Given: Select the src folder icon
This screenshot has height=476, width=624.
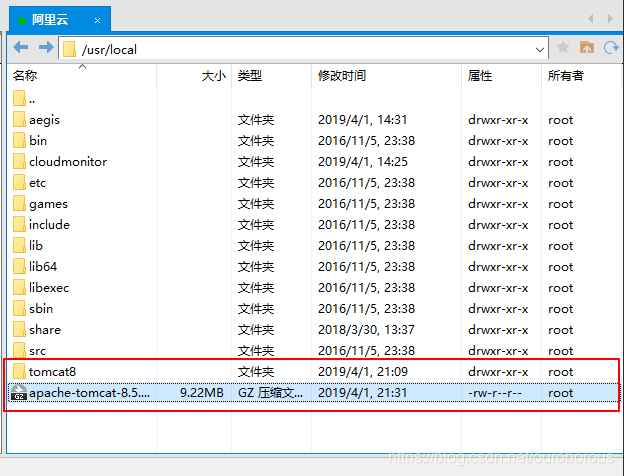Looking at the screenshot, I should (19, 350).
